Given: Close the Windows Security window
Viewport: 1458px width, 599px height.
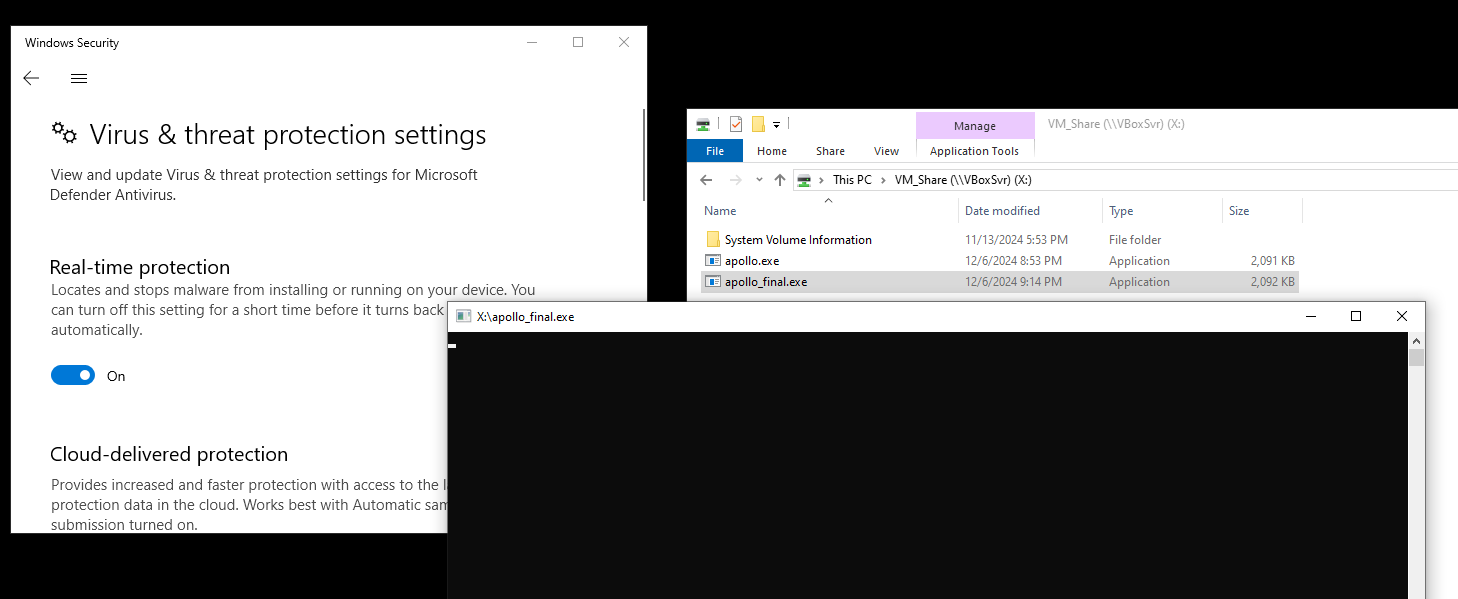Looking at the screenshot, I should [624, 42].
